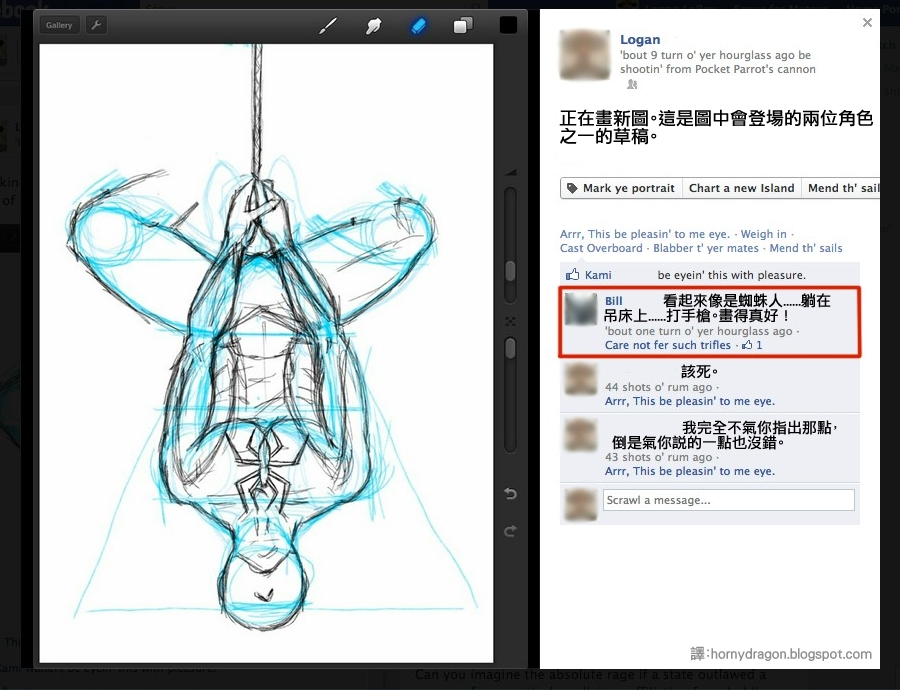The width and height of the screenshot is (900, 690).
Task: Select the smudge finger tool
Action: coord(373,25)
